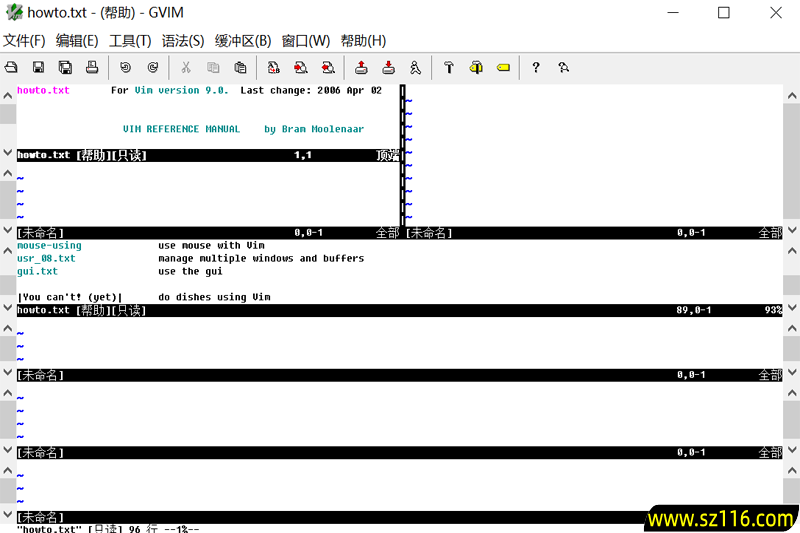Viewport: 800px width, 533px height.
Task: Click 'use the gui' text
Action: 190,271
